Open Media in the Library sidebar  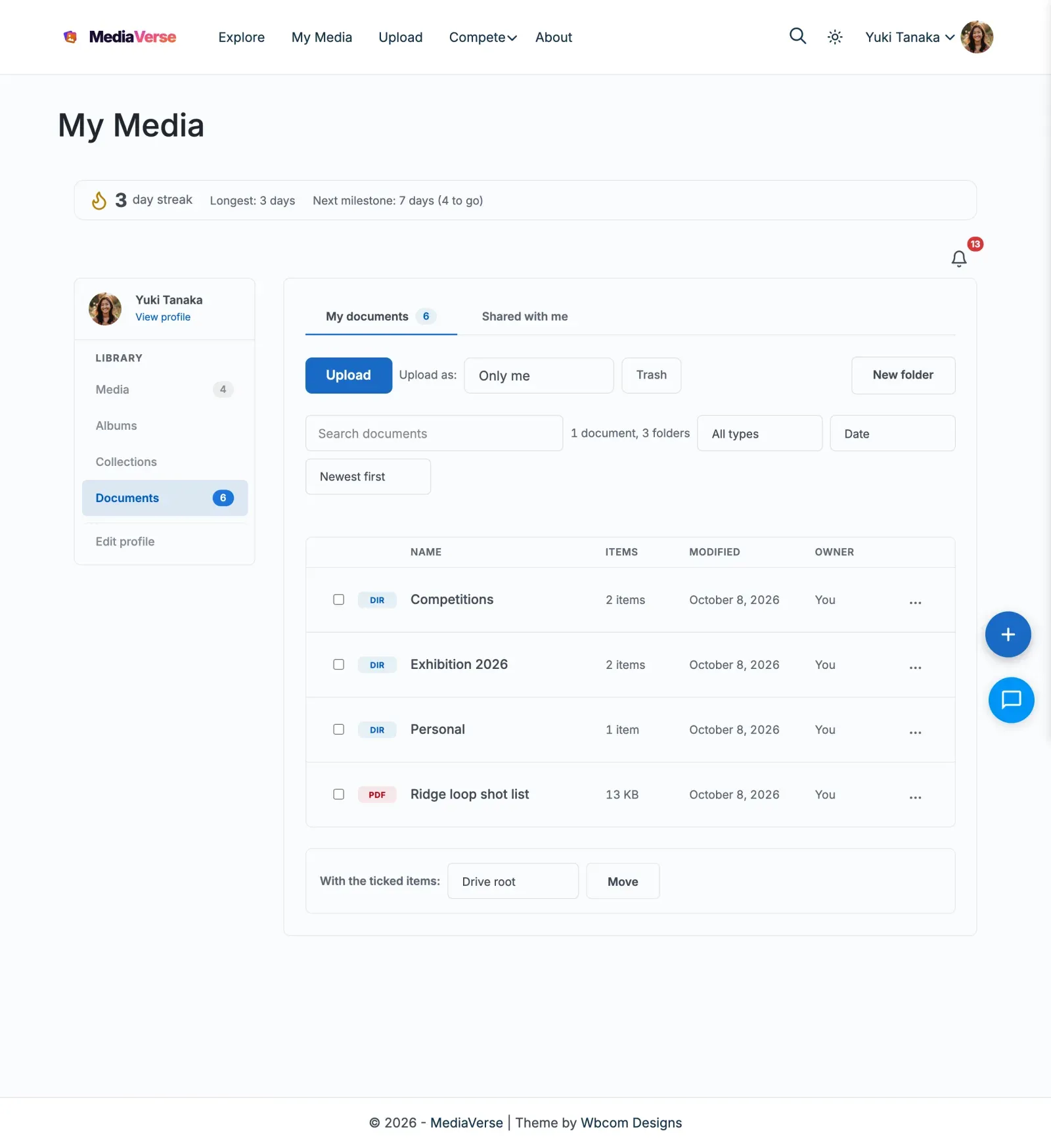(165, 390)
